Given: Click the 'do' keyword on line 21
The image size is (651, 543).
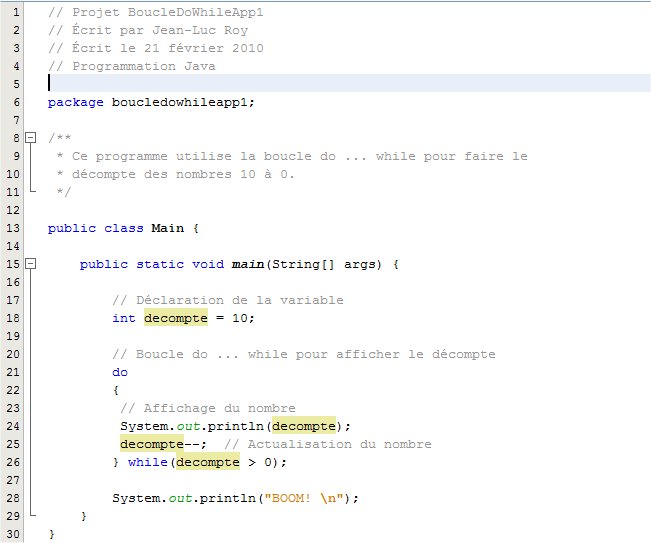Looking at the screenshot, I should 120,372.
